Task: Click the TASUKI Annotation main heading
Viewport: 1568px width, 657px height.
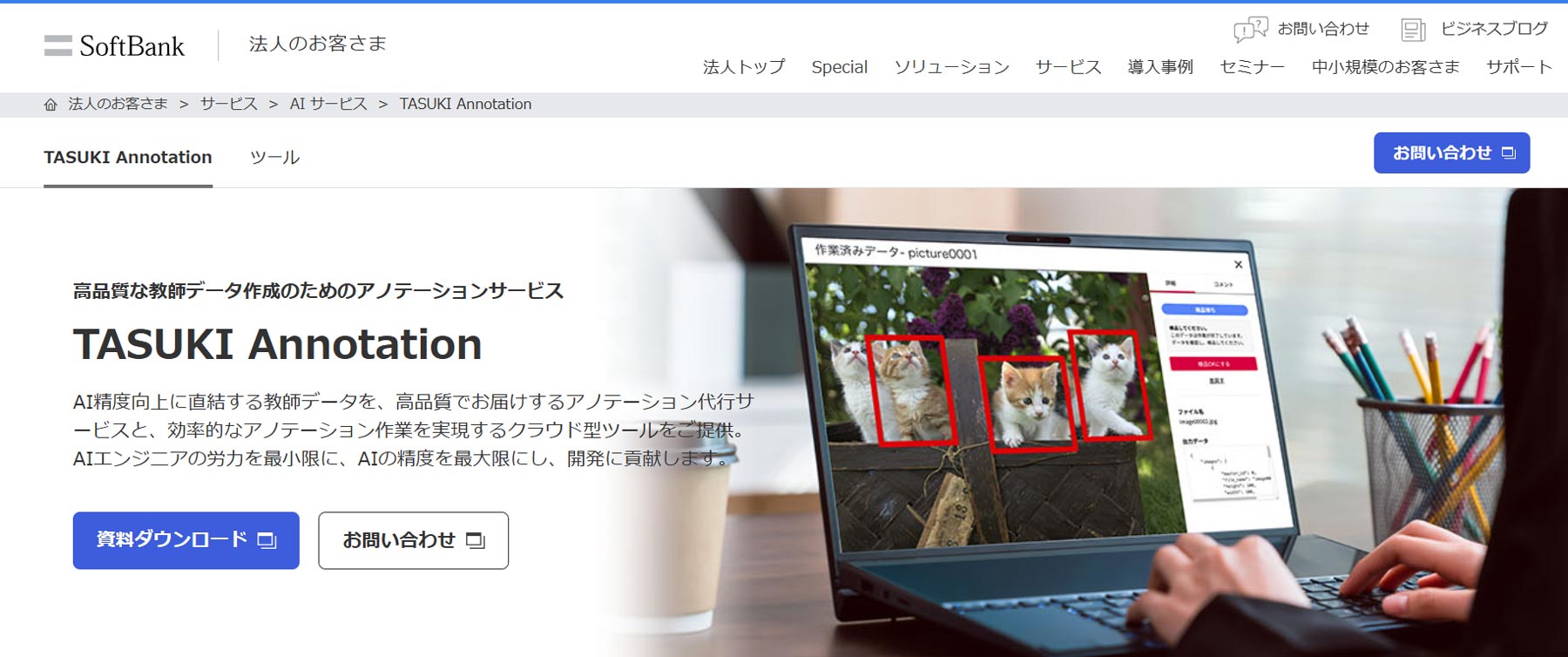Action: [277, 344]
